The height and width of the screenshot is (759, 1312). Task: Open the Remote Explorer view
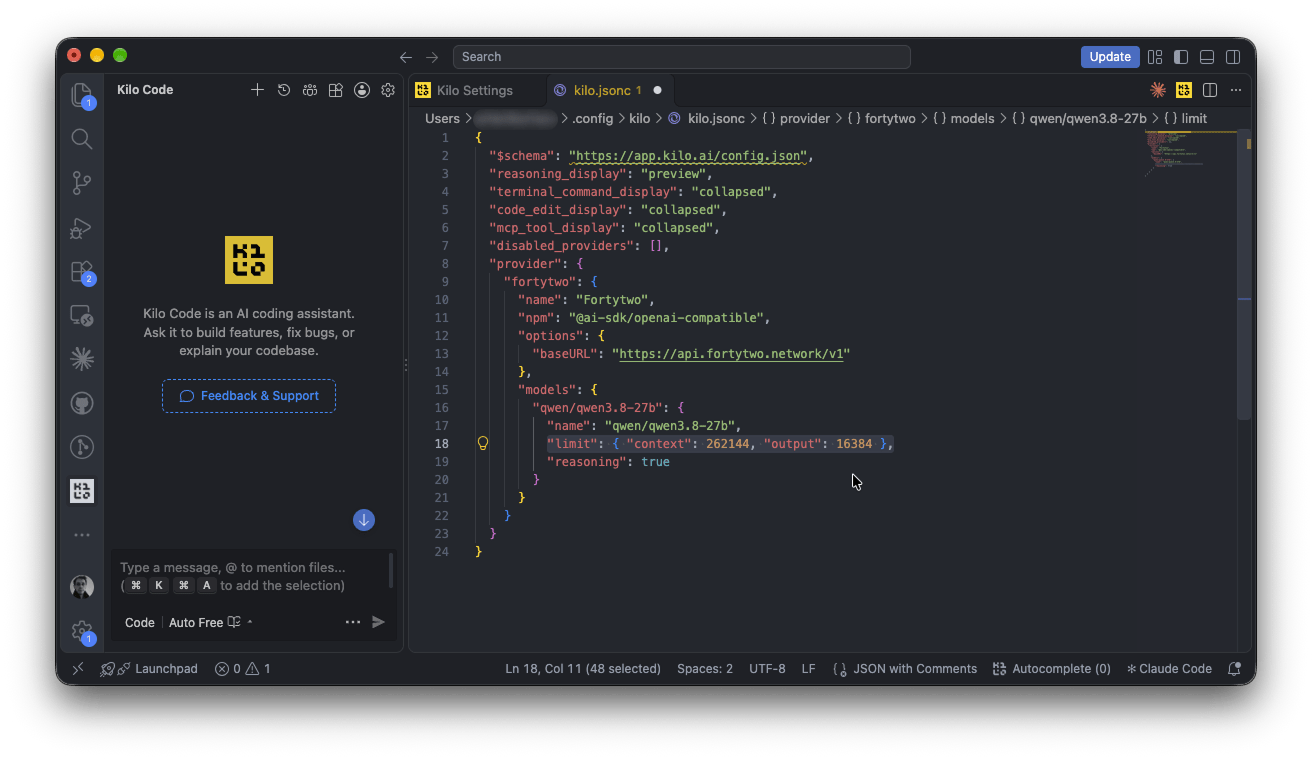pos(82,316)
